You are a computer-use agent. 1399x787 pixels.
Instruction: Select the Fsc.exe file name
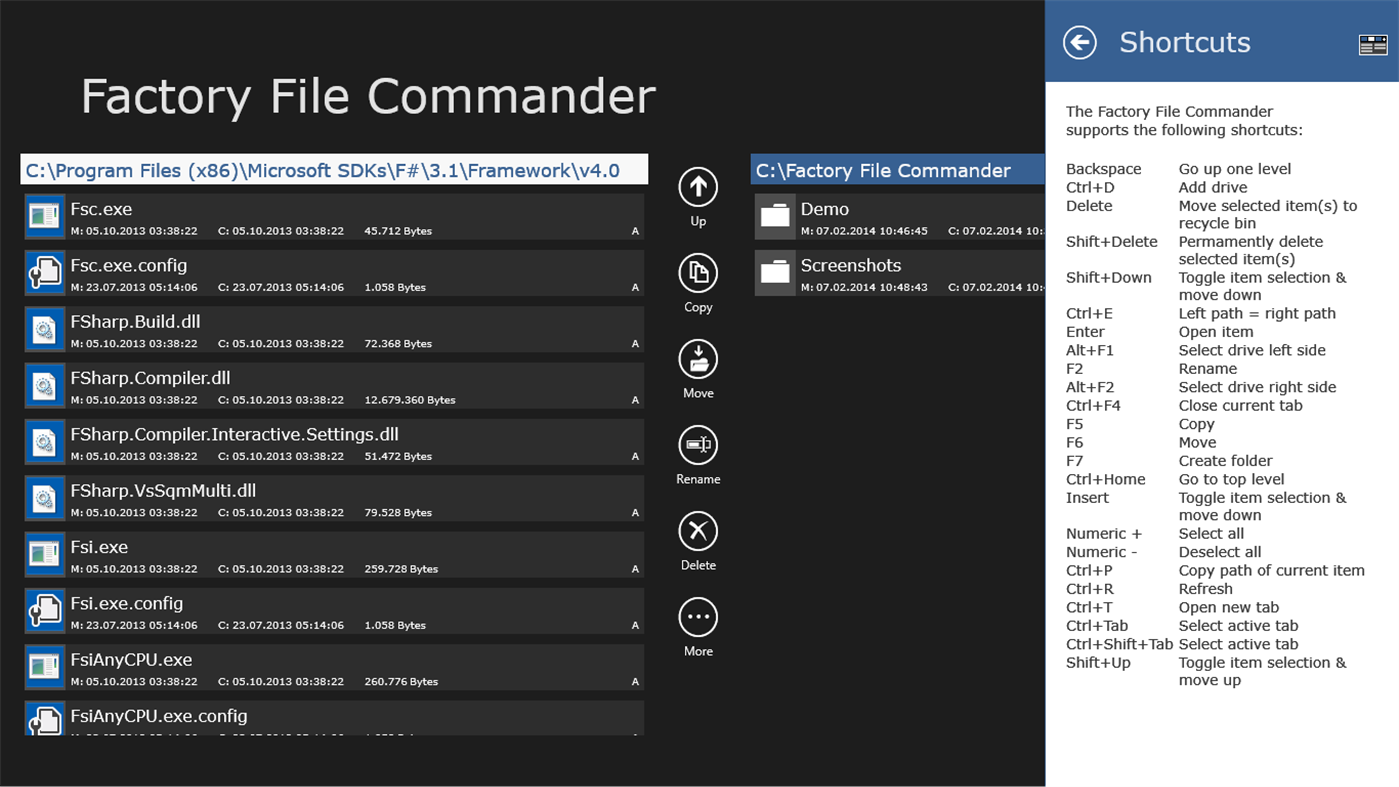coord(101,209)
